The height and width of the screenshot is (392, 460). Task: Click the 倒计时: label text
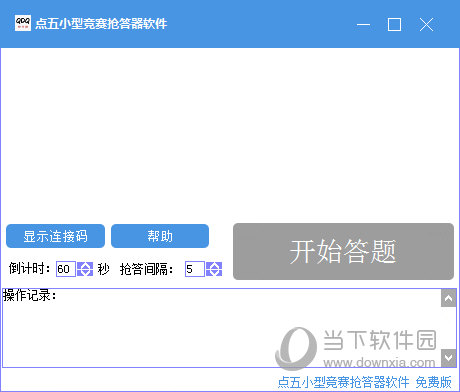[x=30, y=268]
